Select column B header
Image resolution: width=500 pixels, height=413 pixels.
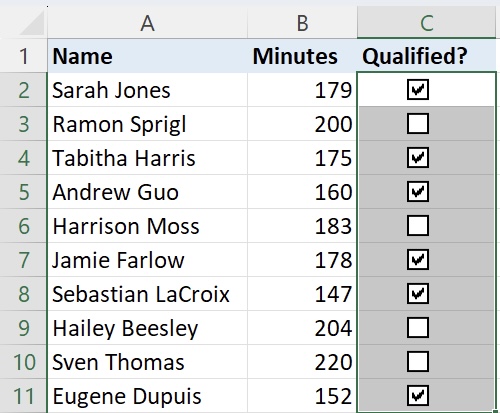(302, 23)
